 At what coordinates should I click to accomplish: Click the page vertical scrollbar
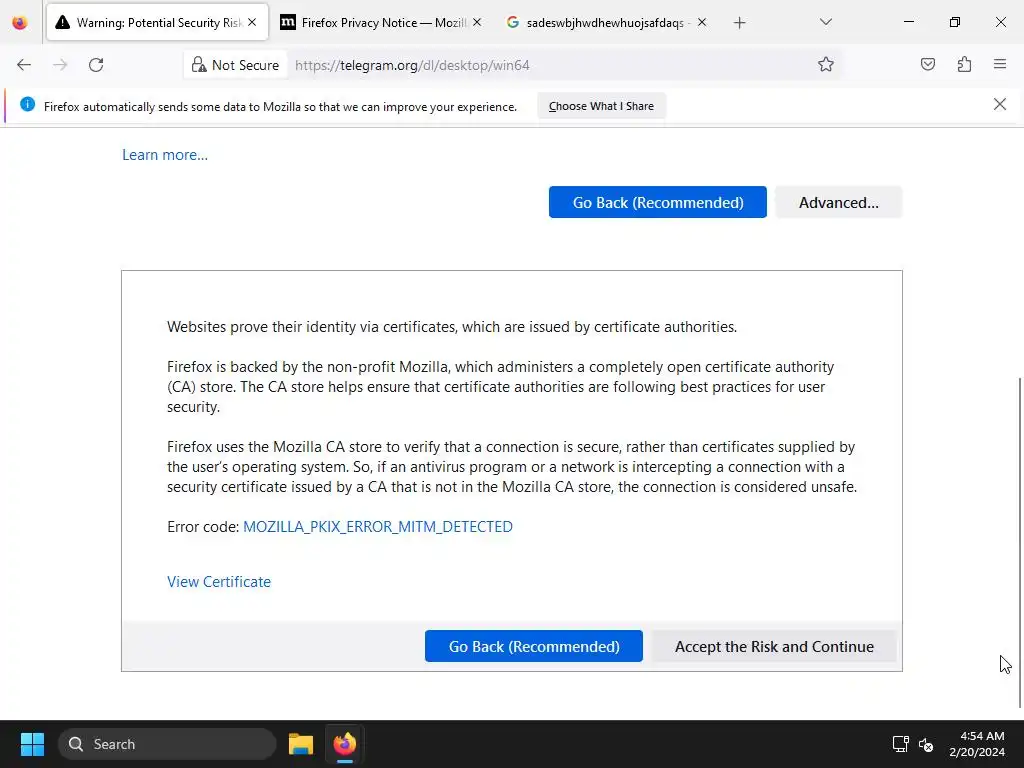tap(1020, 542)
